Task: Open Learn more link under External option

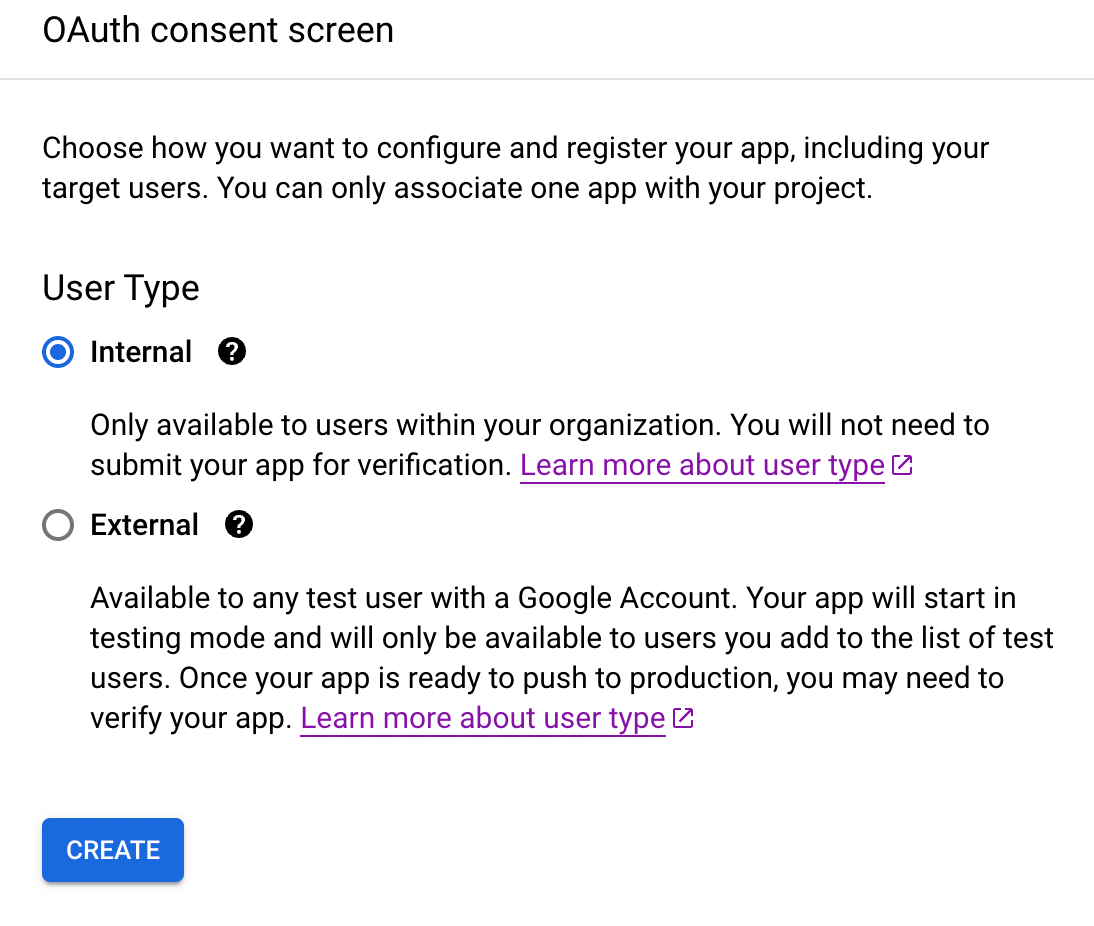Action: click(483, 719)
